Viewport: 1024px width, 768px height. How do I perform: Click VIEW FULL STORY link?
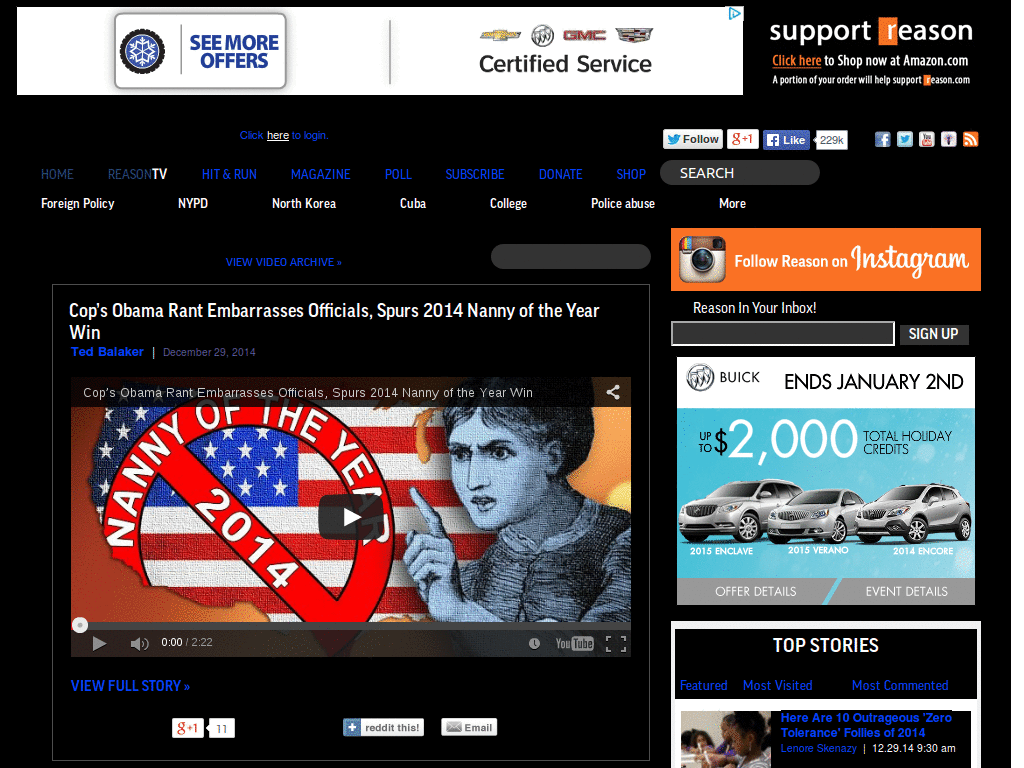[130, 686]
